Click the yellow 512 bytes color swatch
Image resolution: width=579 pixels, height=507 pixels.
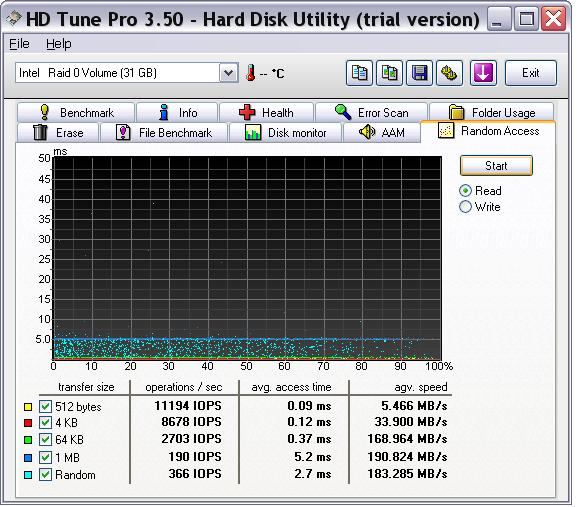tap(28, 407)
